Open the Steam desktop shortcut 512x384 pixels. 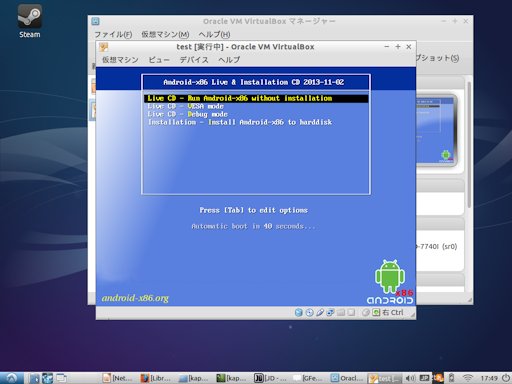(29, 21)
